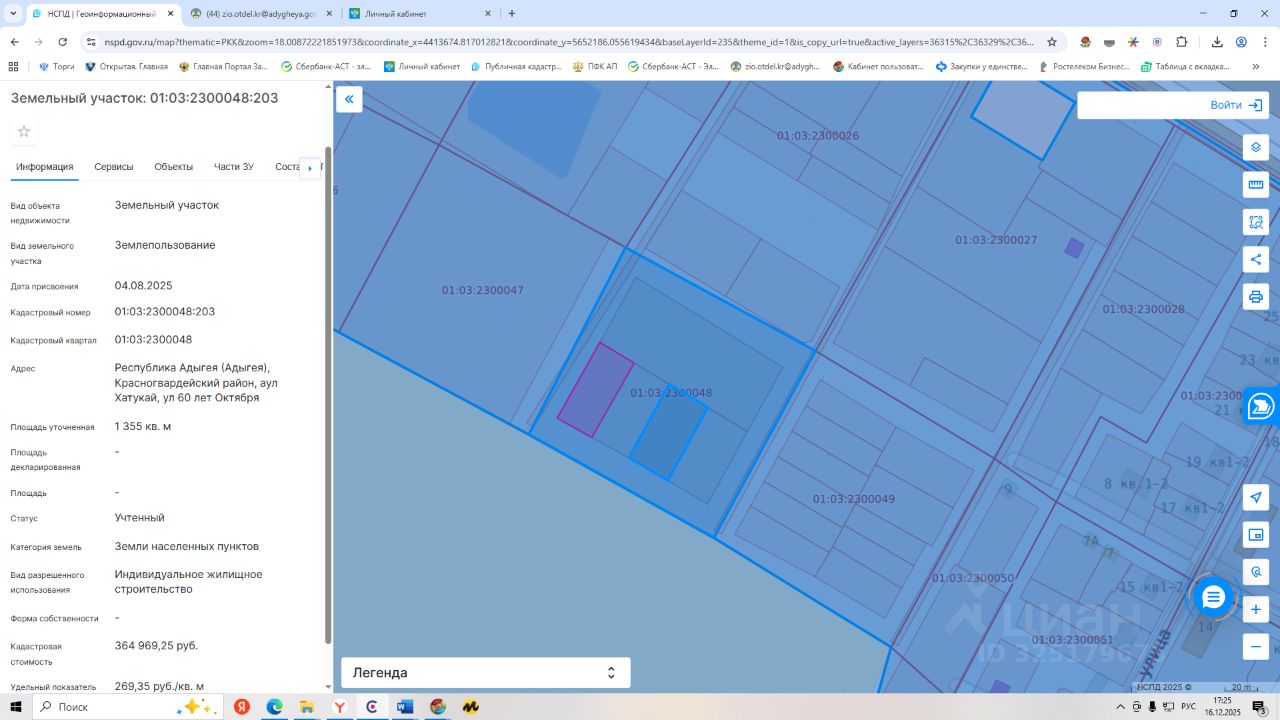Switch to the Информация tab

click(x=45, y=167)
